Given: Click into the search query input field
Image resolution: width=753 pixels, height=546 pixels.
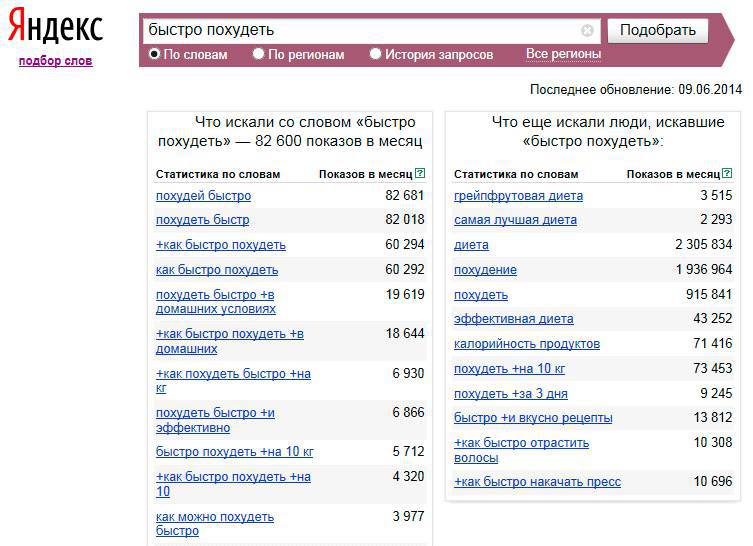Looking at the screenshot, I should pos(360,30).
